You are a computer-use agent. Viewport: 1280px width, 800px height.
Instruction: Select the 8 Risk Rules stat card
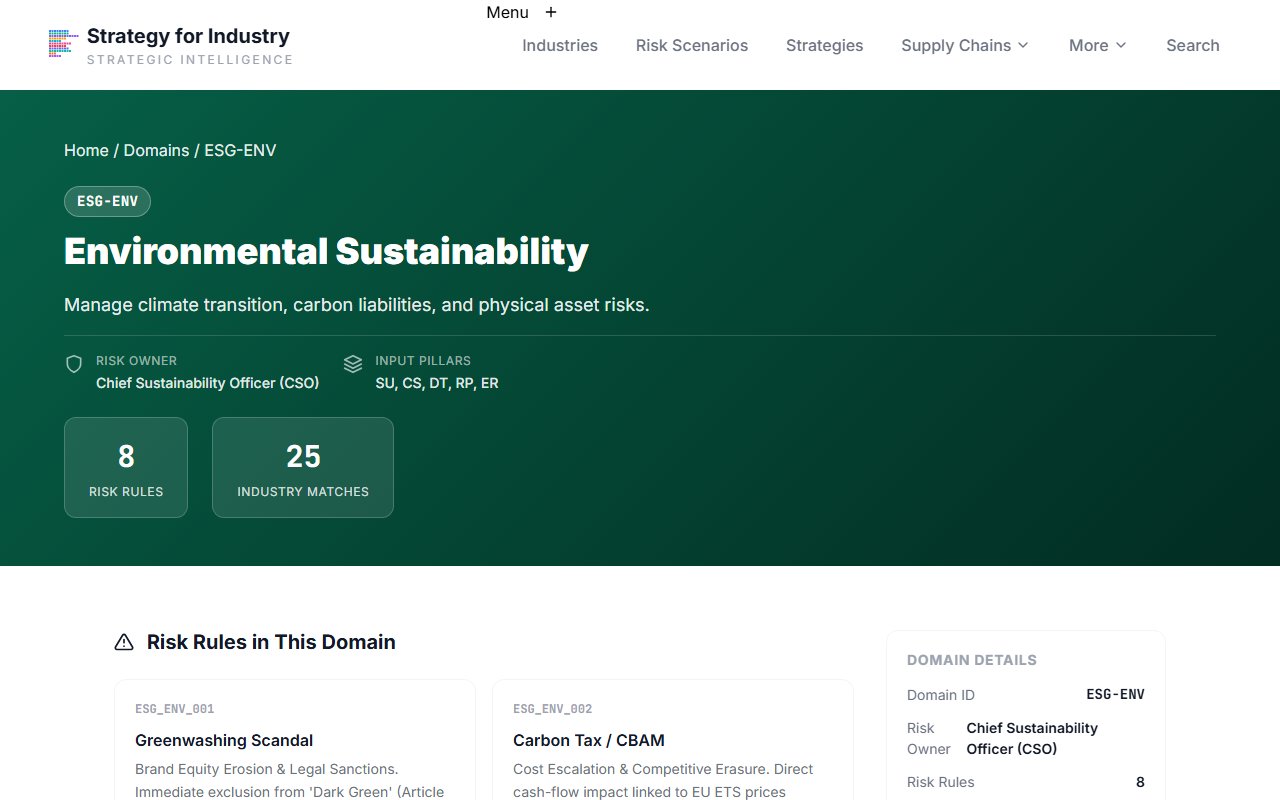125,467
